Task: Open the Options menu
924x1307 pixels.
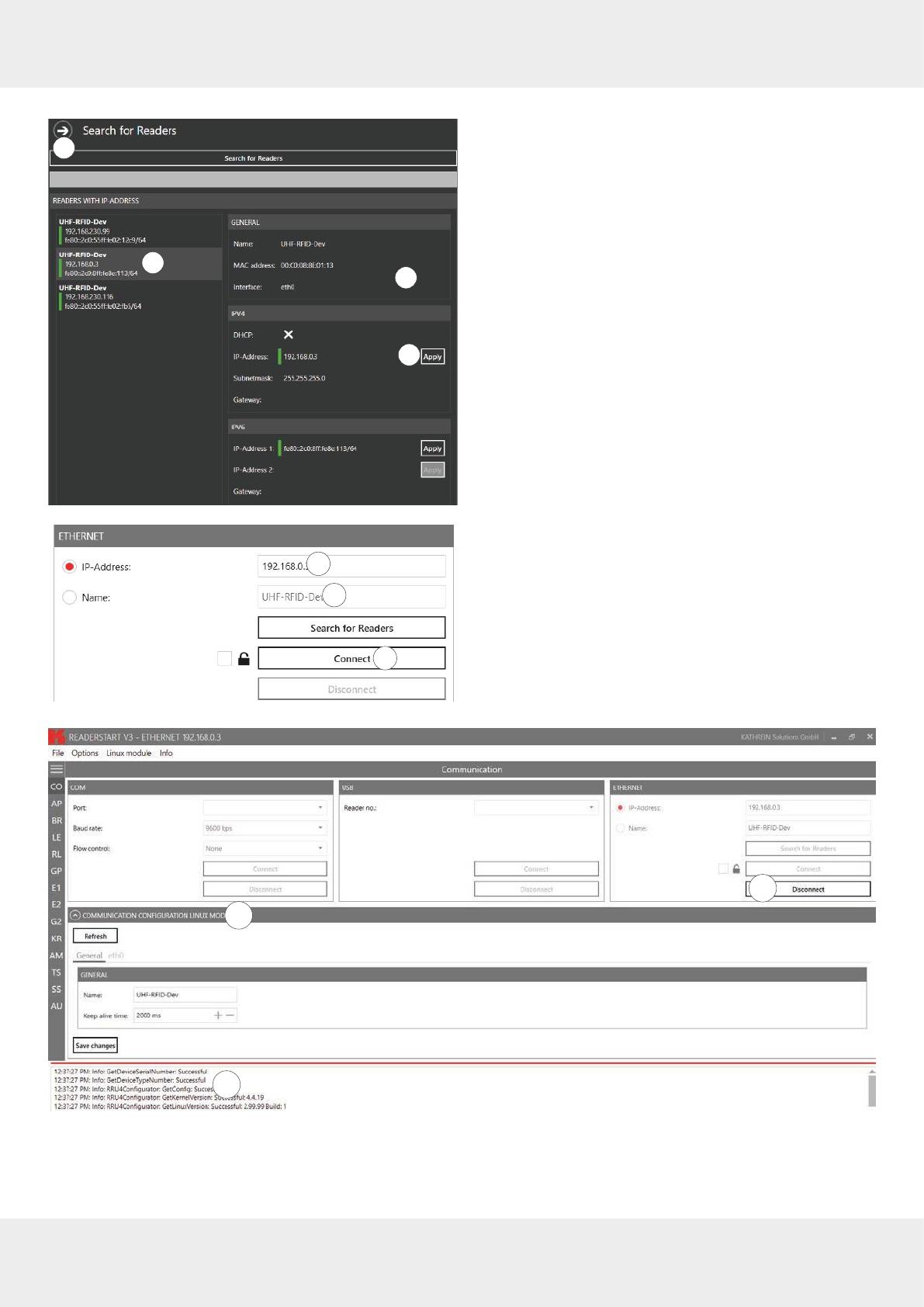Action: click(85, 753)
